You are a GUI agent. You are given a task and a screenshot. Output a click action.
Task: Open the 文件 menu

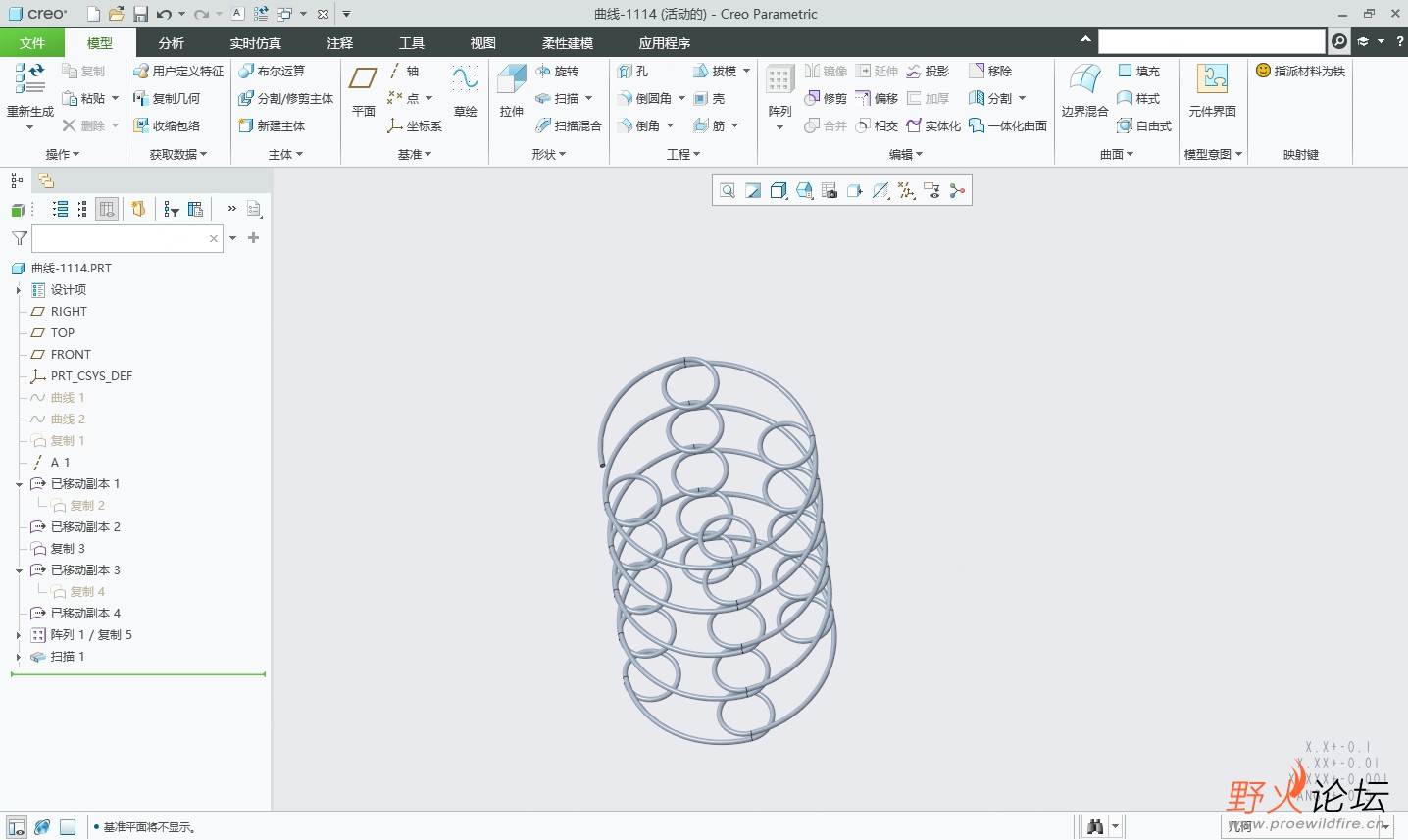click(32, 43)
